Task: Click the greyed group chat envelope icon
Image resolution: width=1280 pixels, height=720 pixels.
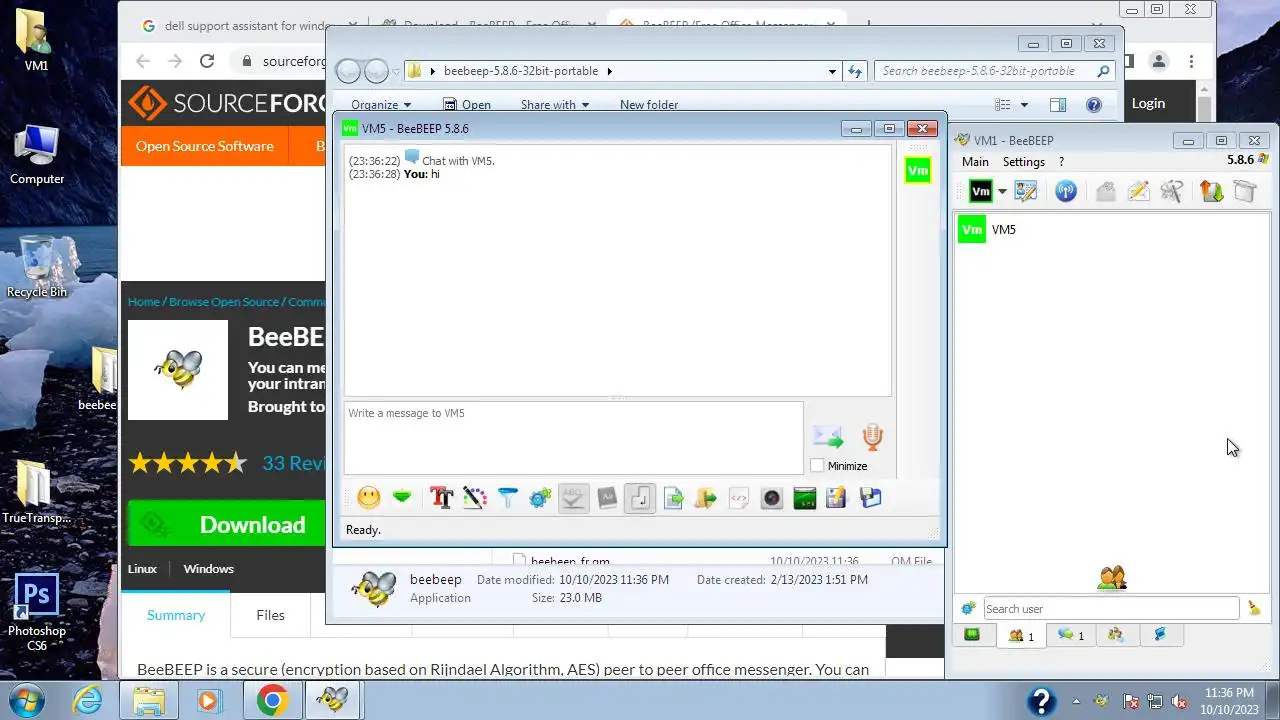Action: 1105,191
